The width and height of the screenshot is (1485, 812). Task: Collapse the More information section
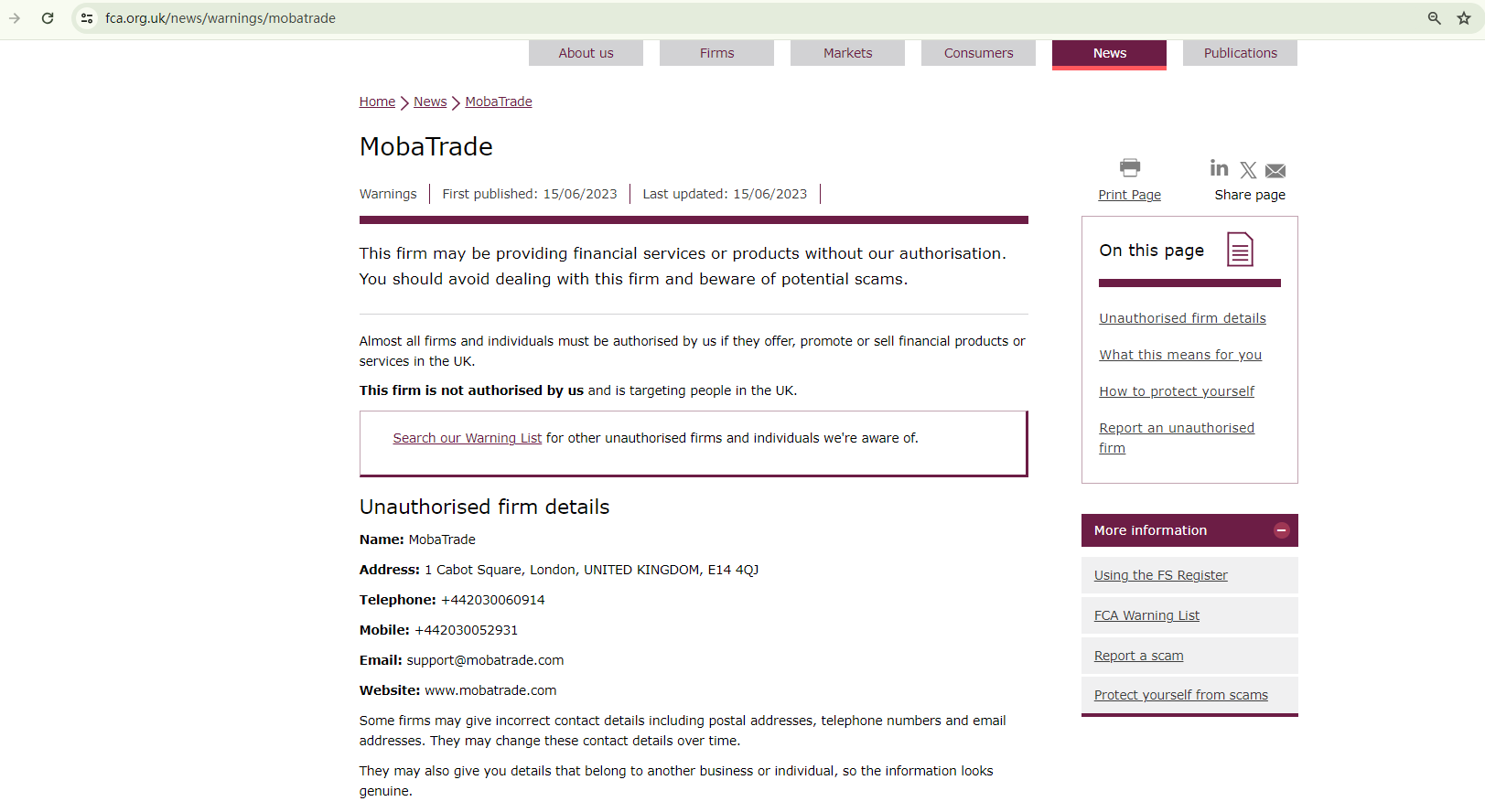1281,530
